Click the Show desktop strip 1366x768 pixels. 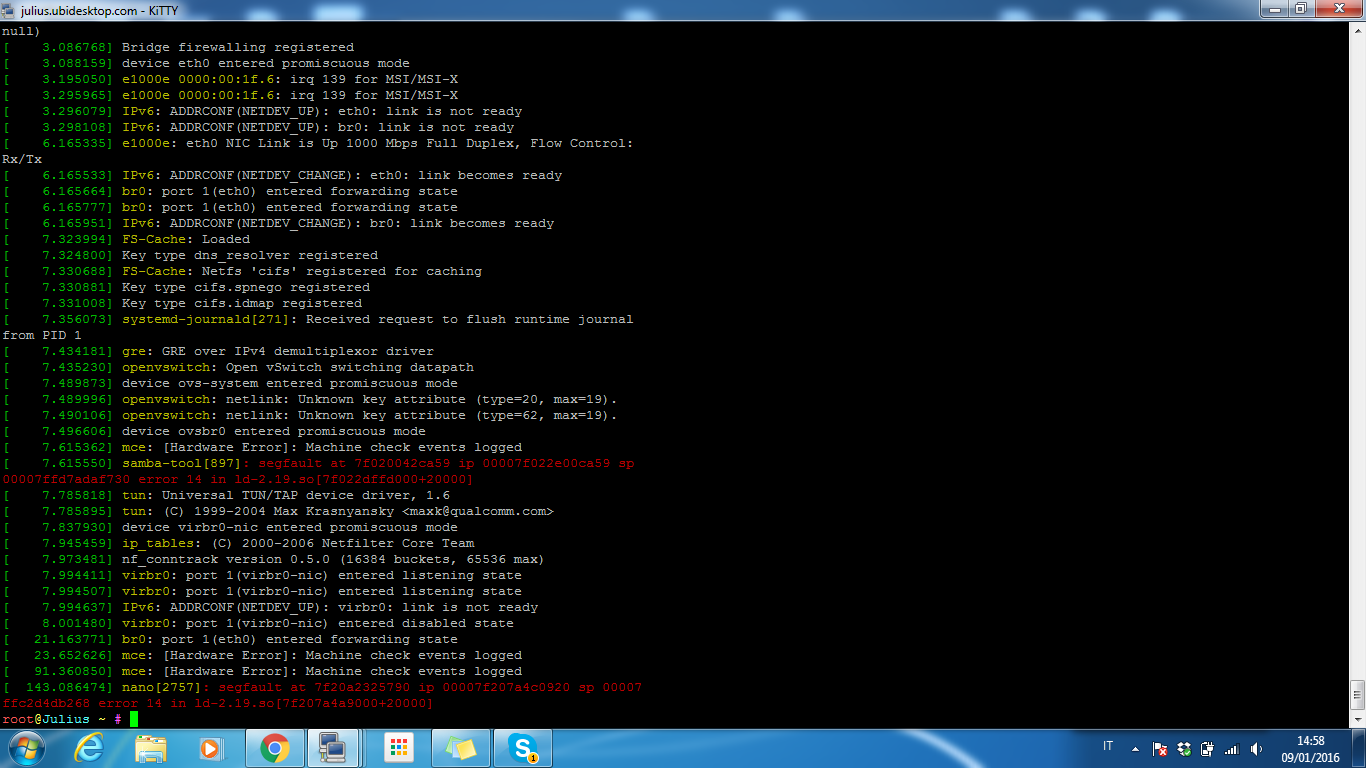coord(1359,748)
